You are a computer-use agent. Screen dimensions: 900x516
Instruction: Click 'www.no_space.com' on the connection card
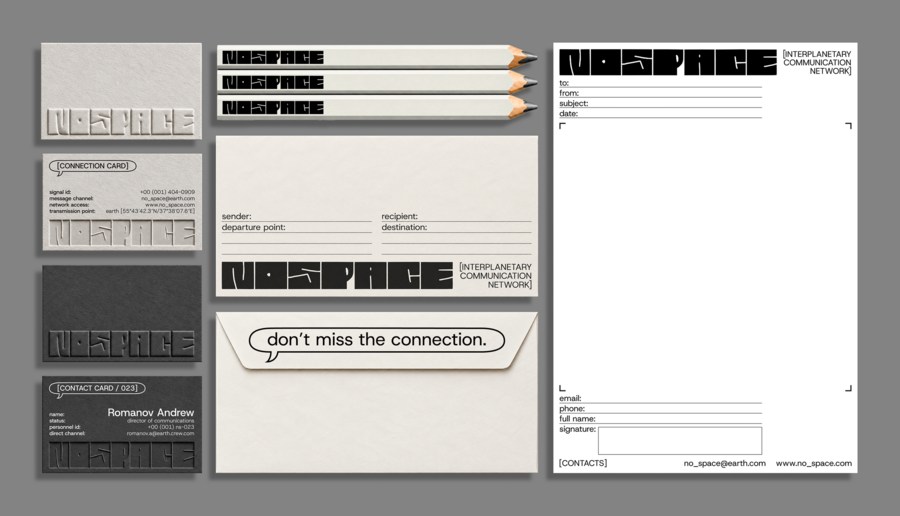tap(170, 205)
